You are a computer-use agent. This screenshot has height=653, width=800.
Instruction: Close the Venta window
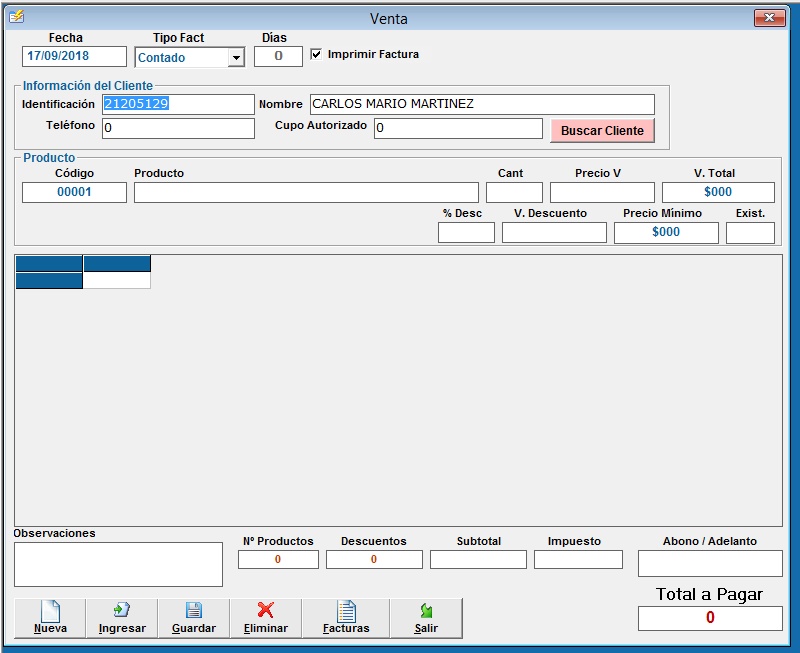(x=768, y=18)
